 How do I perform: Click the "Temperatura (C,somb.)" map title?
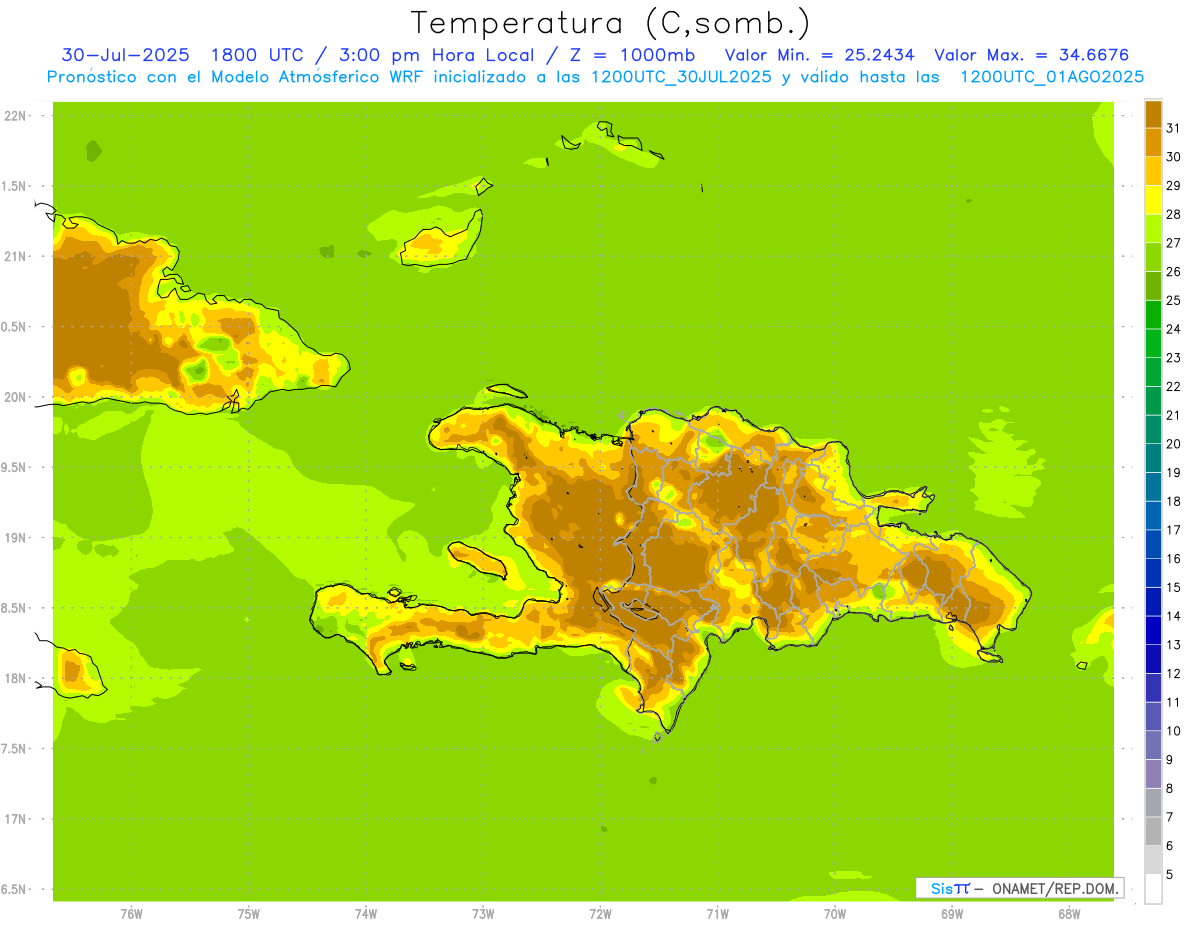[x=611, y=23]
